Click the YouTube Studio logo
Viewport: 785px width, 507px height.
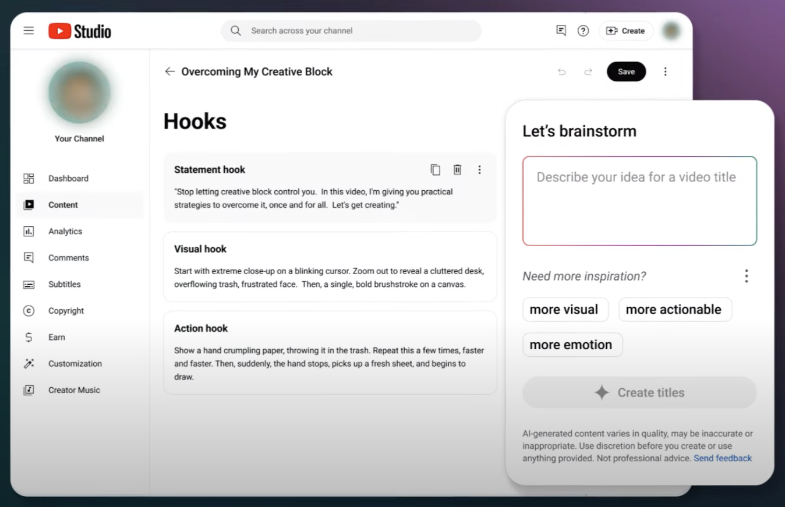[x=80, y=31]
